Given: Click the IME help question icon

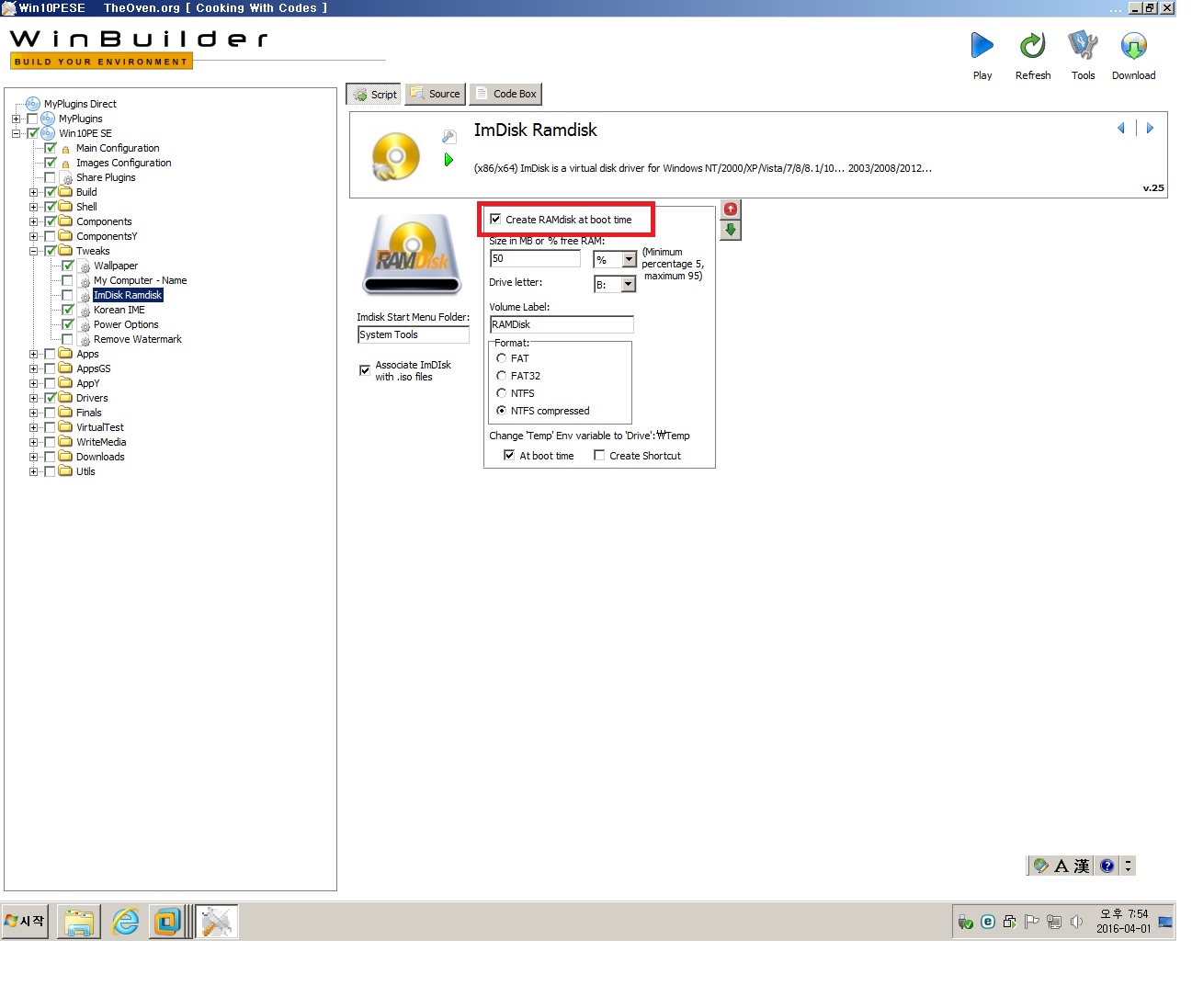Looking at the screenshot, I should (x=1107, y=866).
